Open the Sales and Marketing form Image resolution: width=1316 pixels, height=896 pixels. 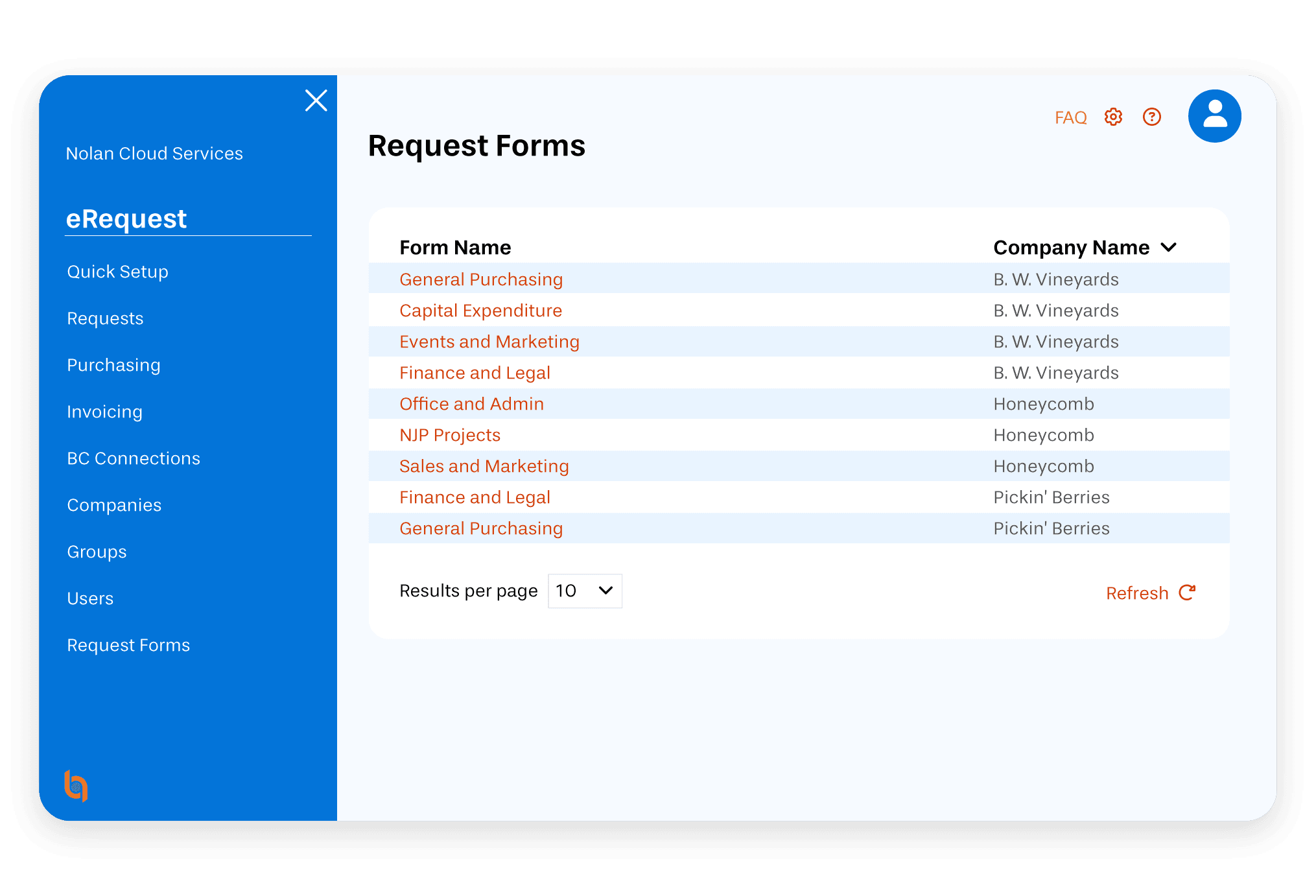[484, 466]
